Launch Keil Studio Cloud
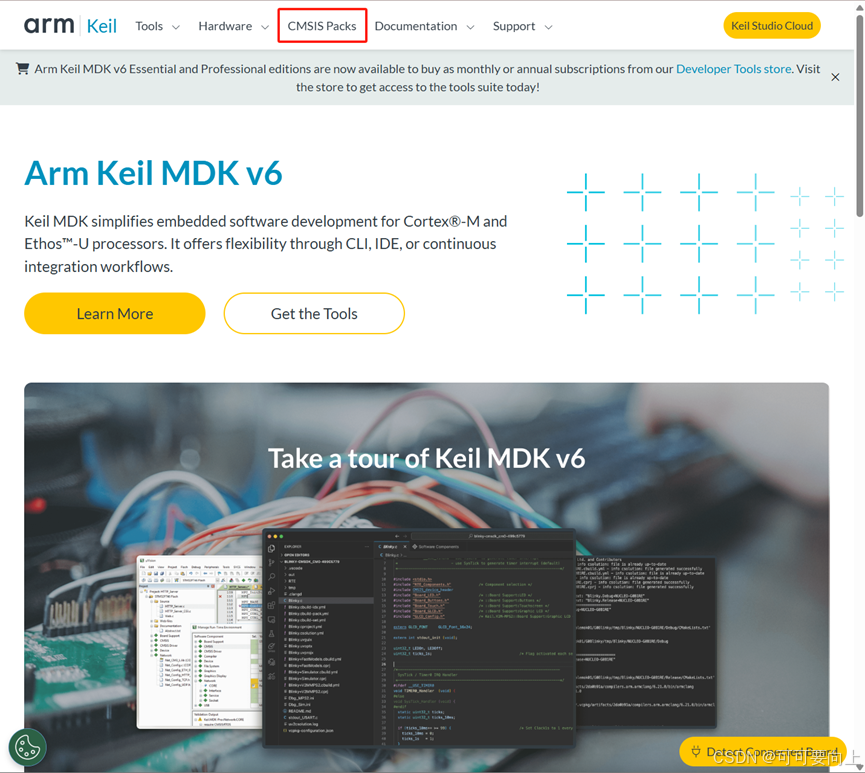 772,26
